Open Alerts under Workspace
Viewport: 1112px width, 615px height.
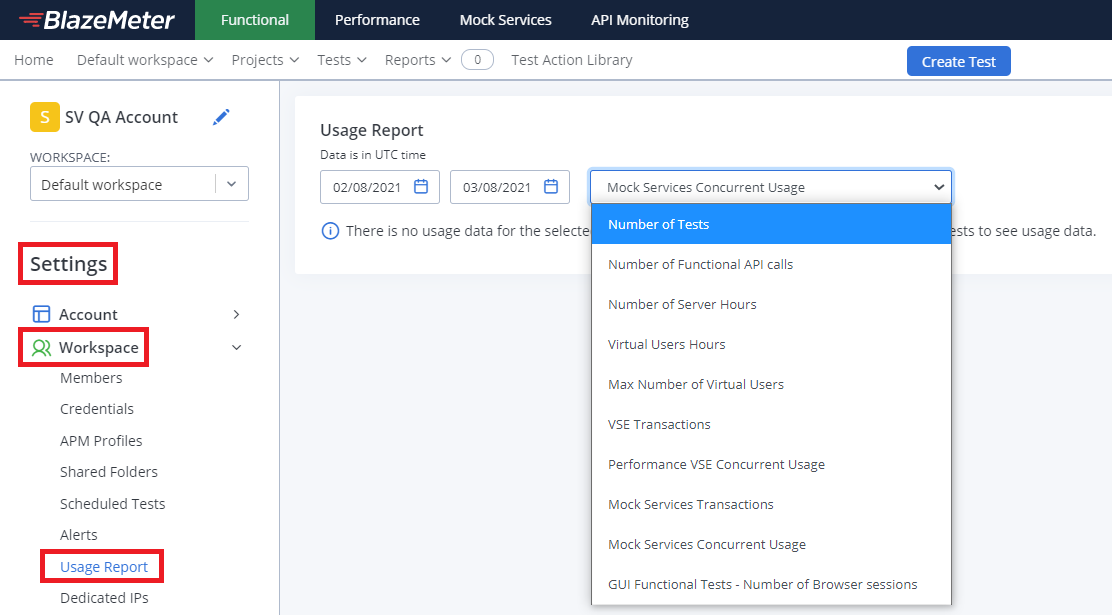pyautogui.click(x=78, y=535)
